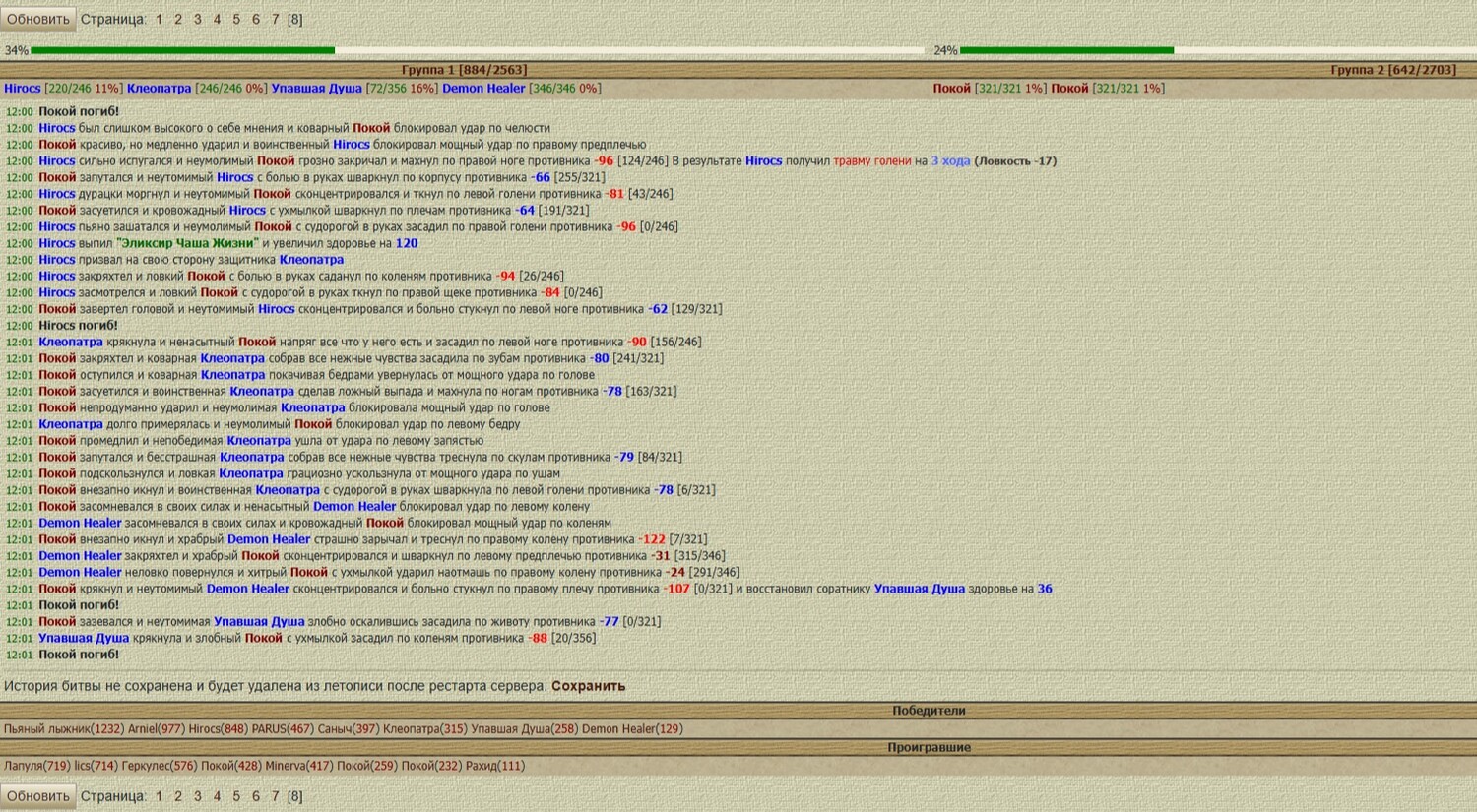The height and width of the screenshot is (812, 1477).
Task: Click Minerva in the Проигравшие list
Action: (285, 766)
